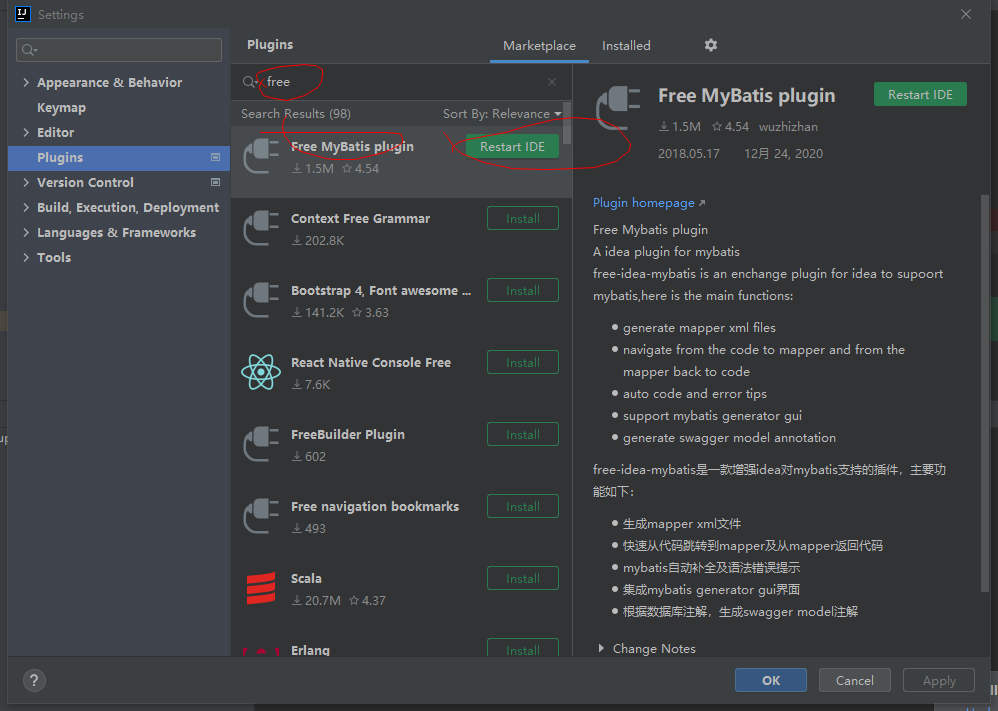This screenshot has height=711, width=998.
Task: Expand the Tools settings node
Action: 26,257
